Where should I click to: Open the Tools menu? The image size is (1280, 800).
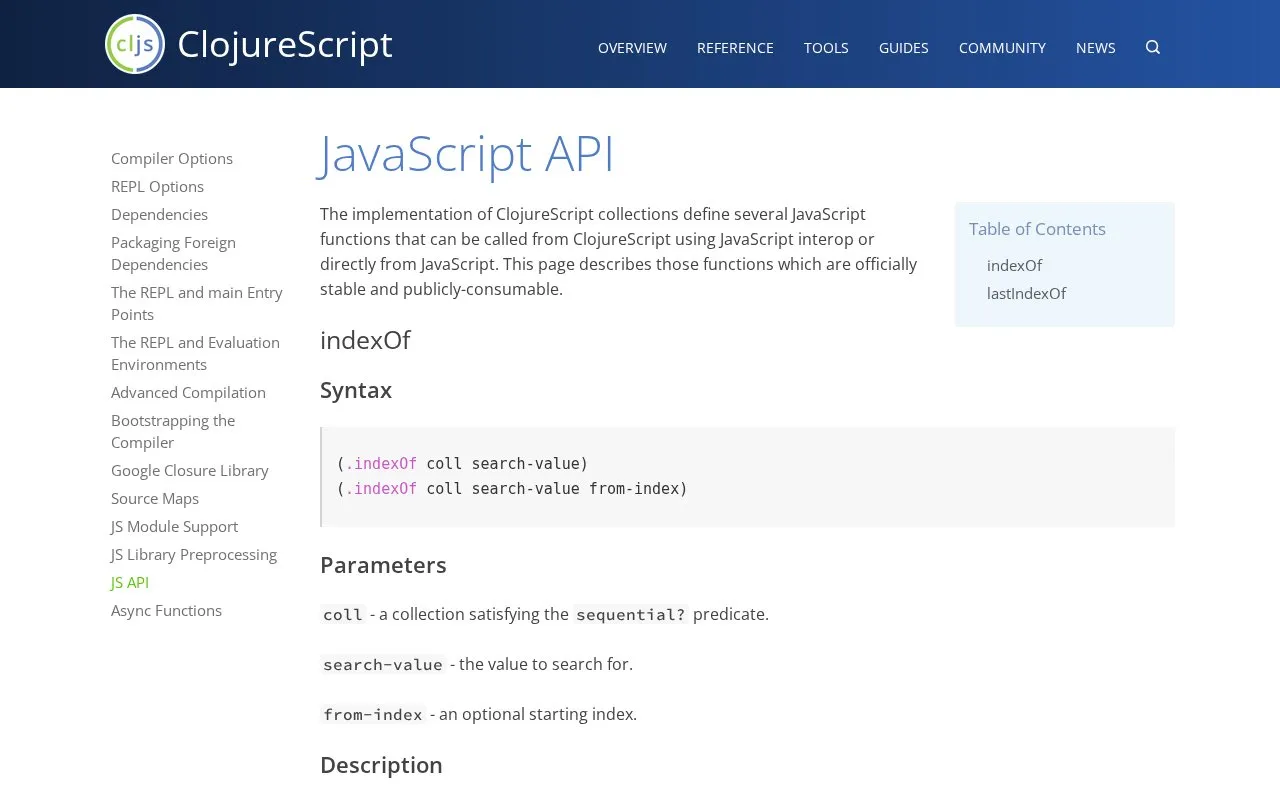coord(826,48)
